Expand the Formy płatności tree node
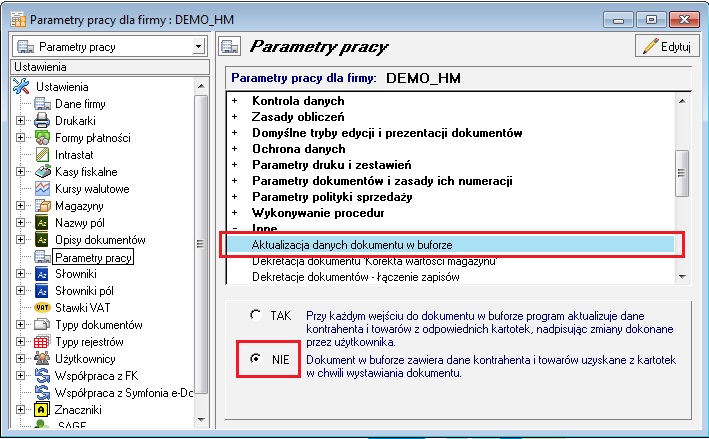The height and width of the screenshot is (439, 709). coord(20,137)
